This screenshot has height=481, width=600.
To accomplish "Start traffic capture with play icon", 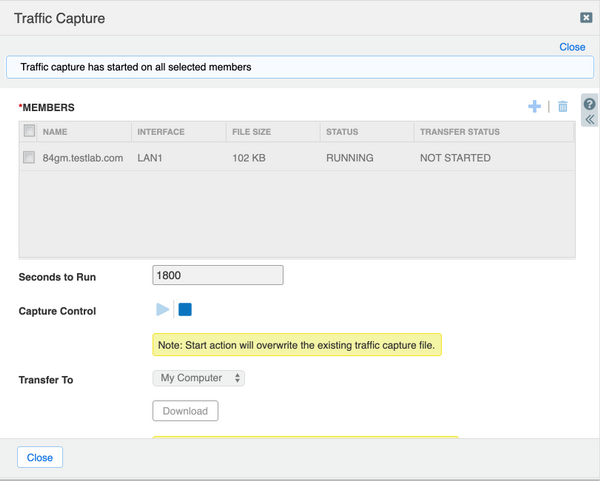I will (163, 309).
